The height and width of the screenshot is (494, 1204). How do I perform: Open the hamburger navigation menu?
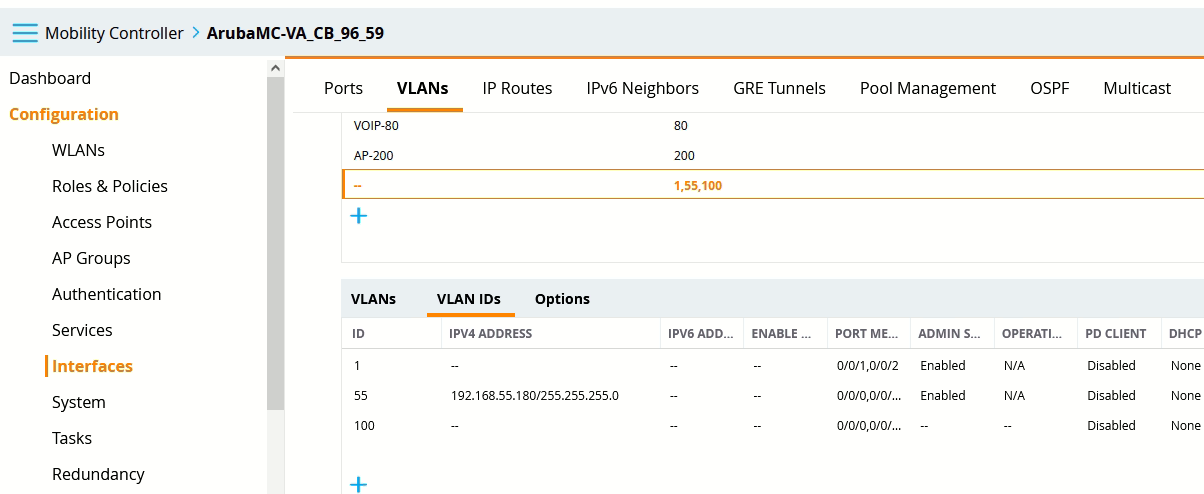point(25,33)
